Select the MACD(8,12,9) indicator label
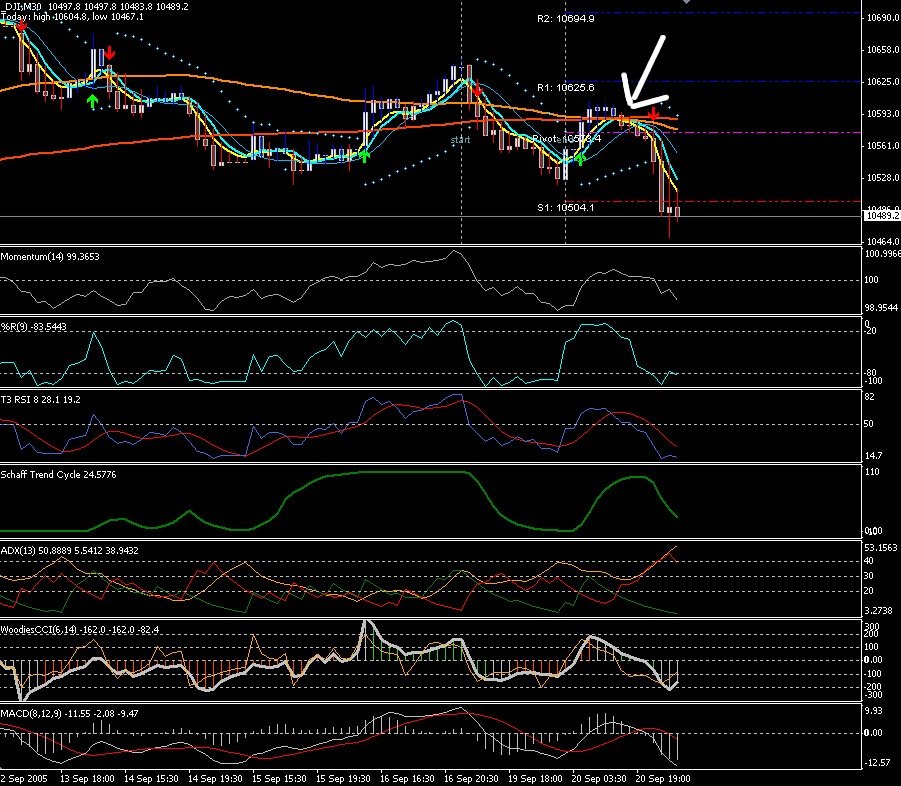Viewport: 901px width, 786px height. click(70, 713)
